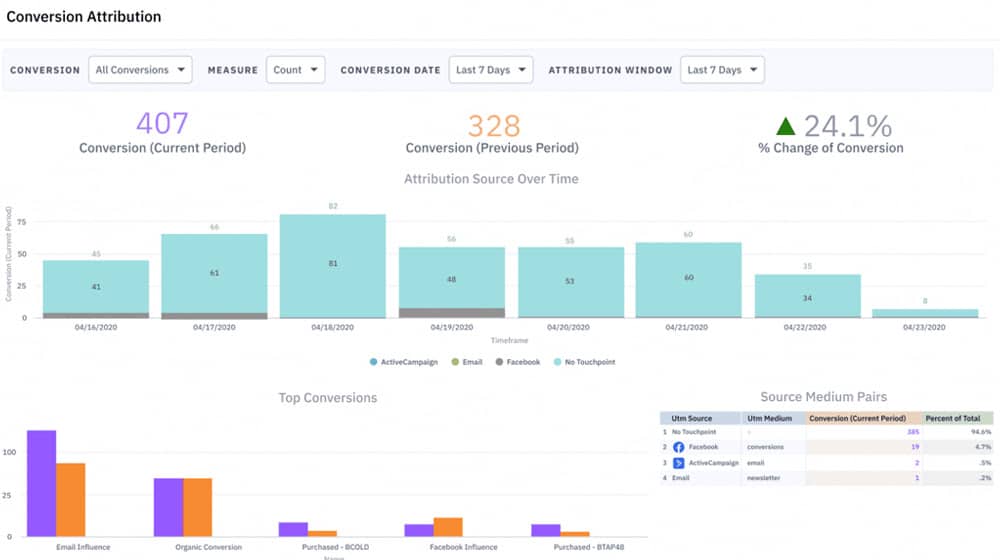The image size is (1000, 560).
Task: Click the Organic Conversion axis label
Action: 209,547
